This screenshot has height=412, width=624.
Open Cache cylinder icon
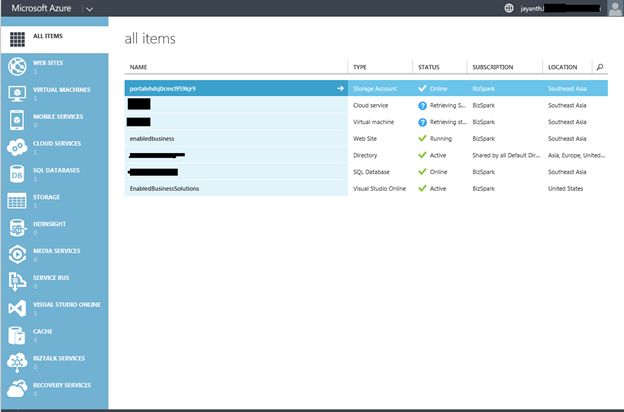pyautogui.click(x=17, y=335)
